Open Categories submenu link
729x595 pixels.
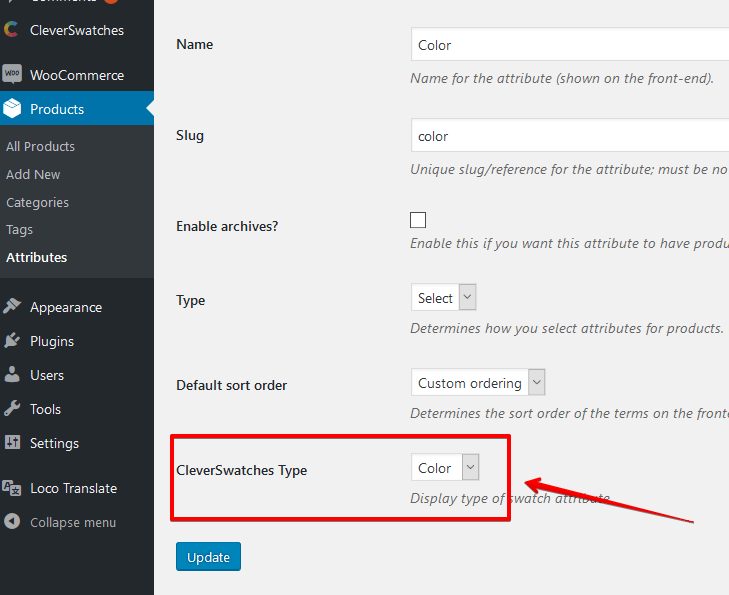[37, 202]
